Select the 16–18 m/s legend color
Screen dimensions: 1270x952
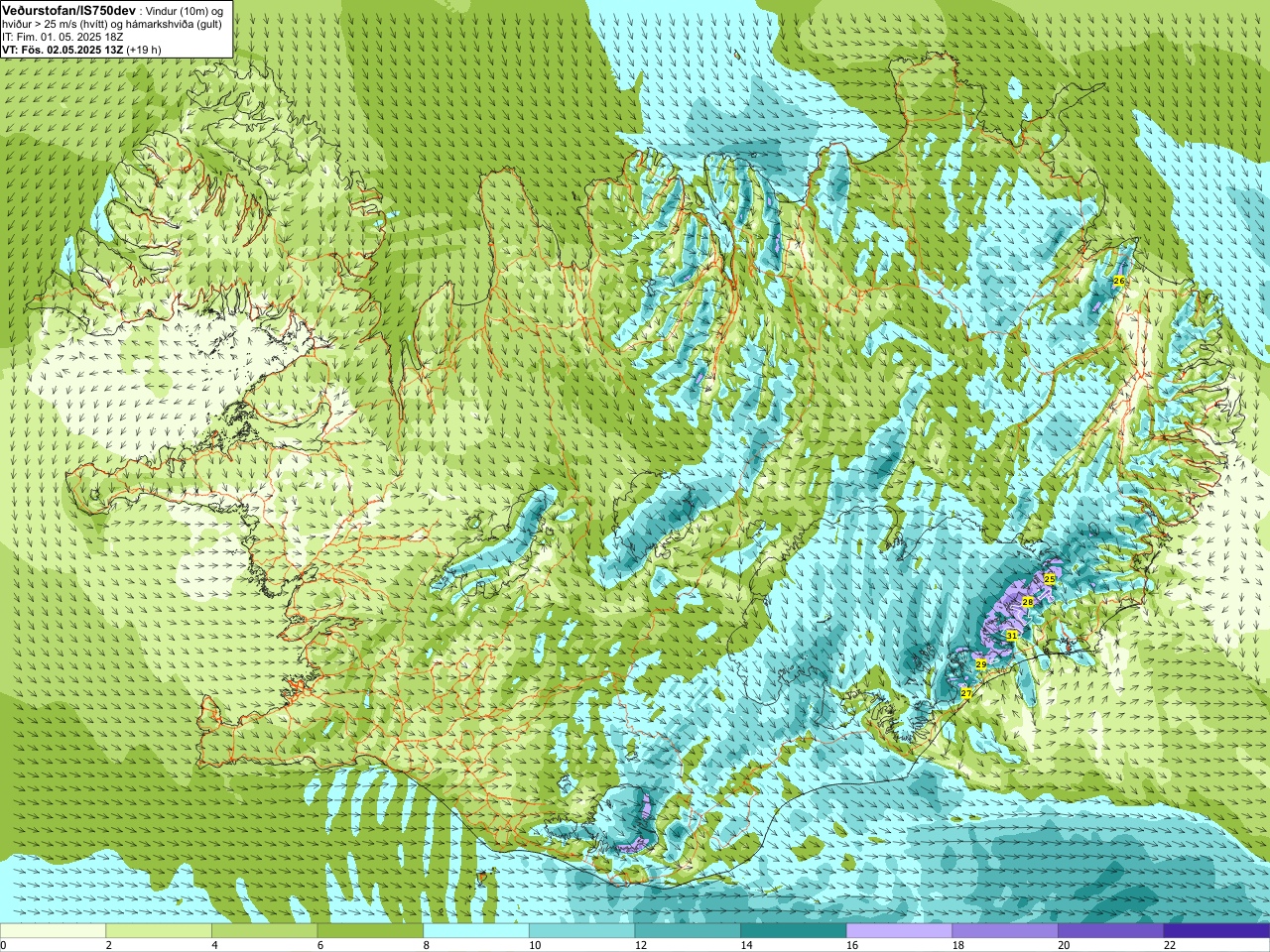point(899,931)
